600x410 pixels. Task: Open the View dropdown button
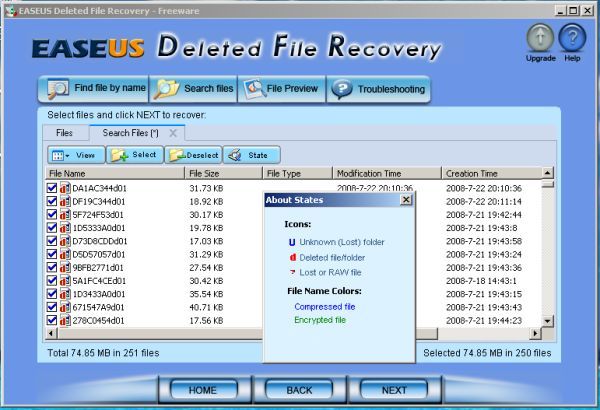(x=76, y=155)
